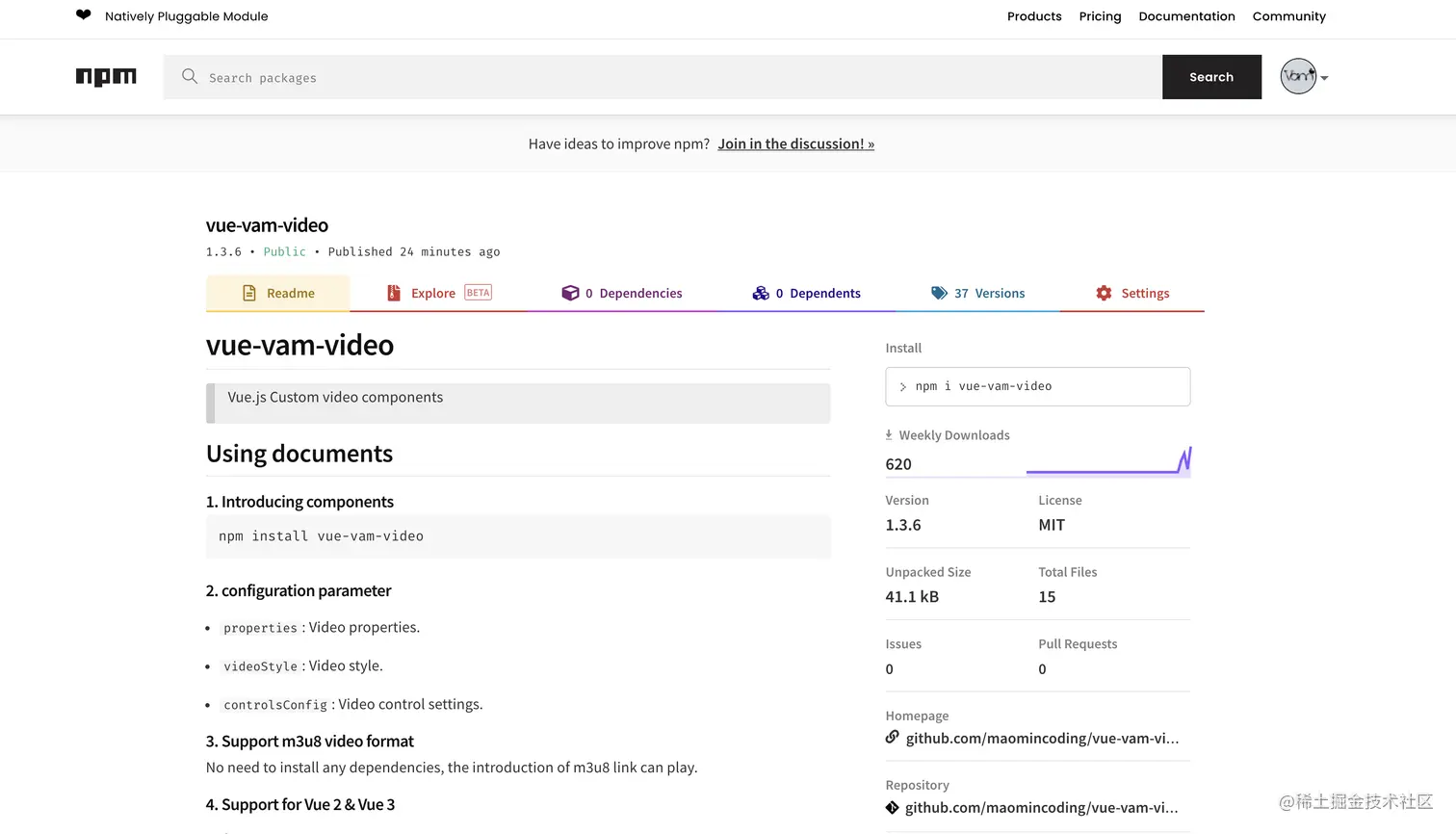Click the search magnifier icon
The height and width of the screenshot is (834, 1456).
pyautogui.click(x=190, y=76)
